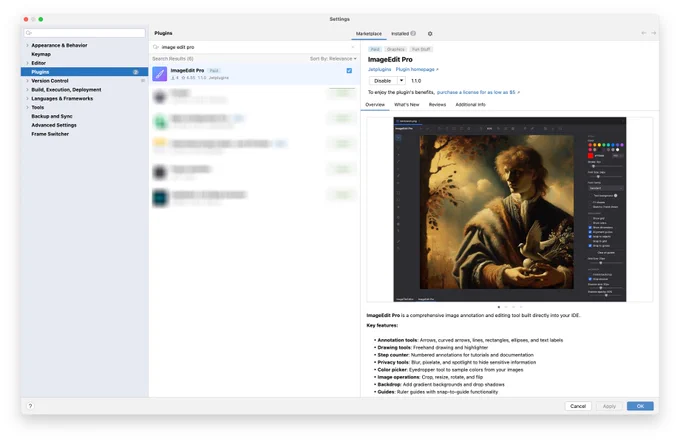Click the Graphics tag
The image size is (680, 442).
click(396, 49)
